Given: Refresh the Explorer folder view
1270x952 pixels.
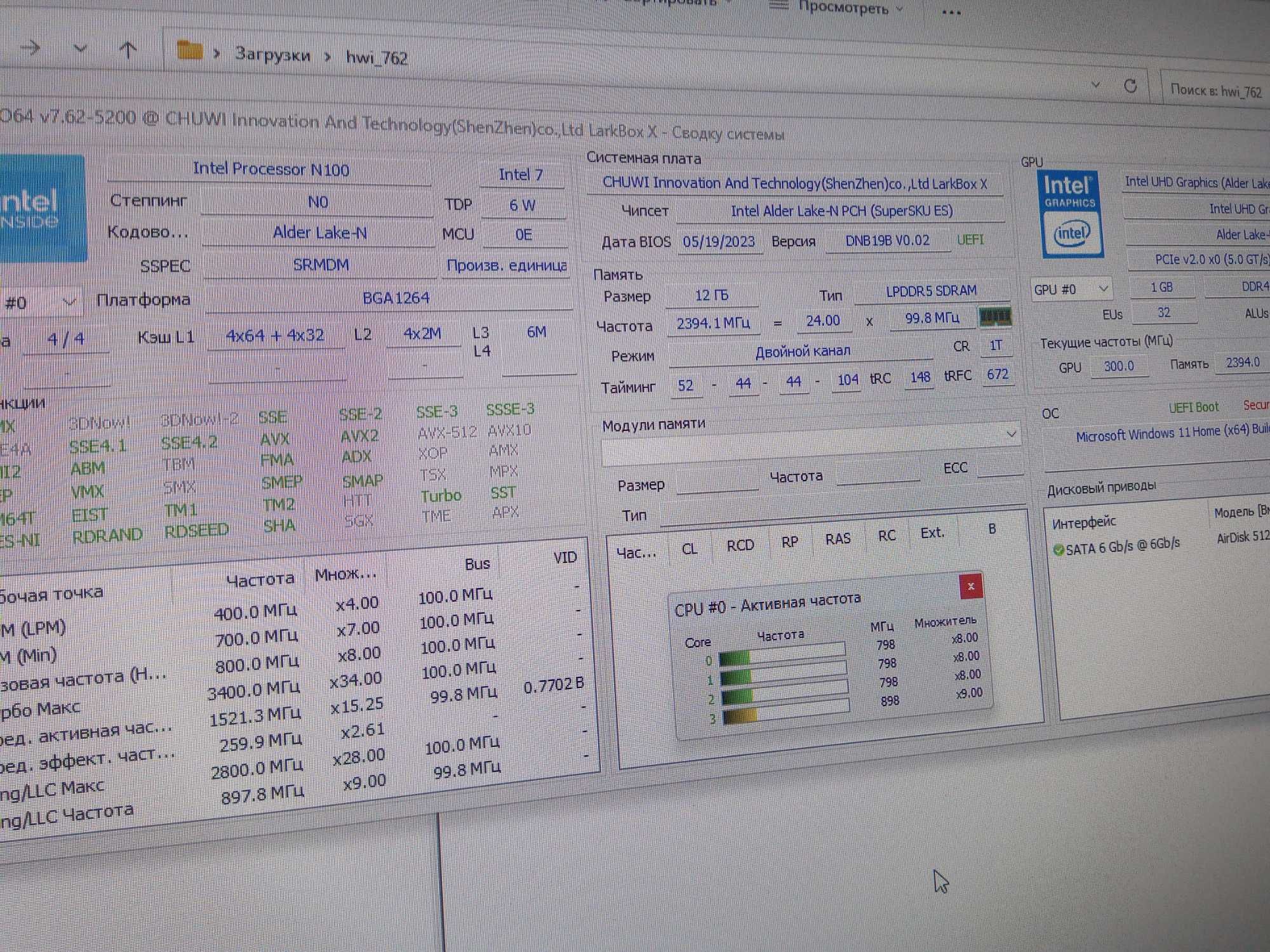Looking at the screenshot, I should [1130, 86].
